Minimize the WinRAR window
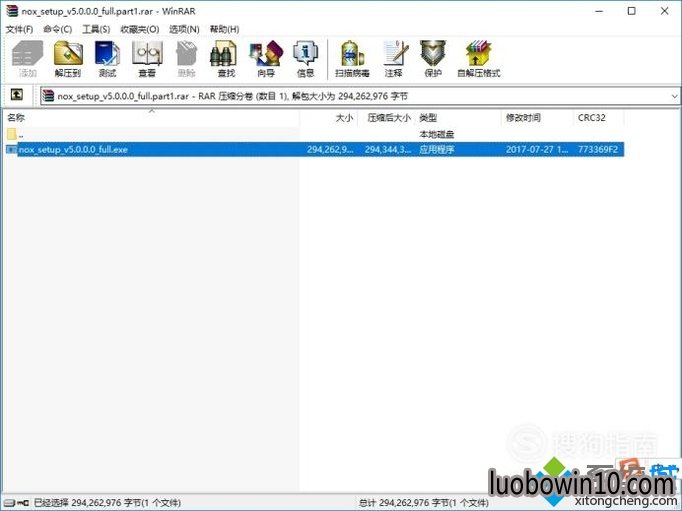This screenshot has width=682, height=511. [x=599, y=11]
